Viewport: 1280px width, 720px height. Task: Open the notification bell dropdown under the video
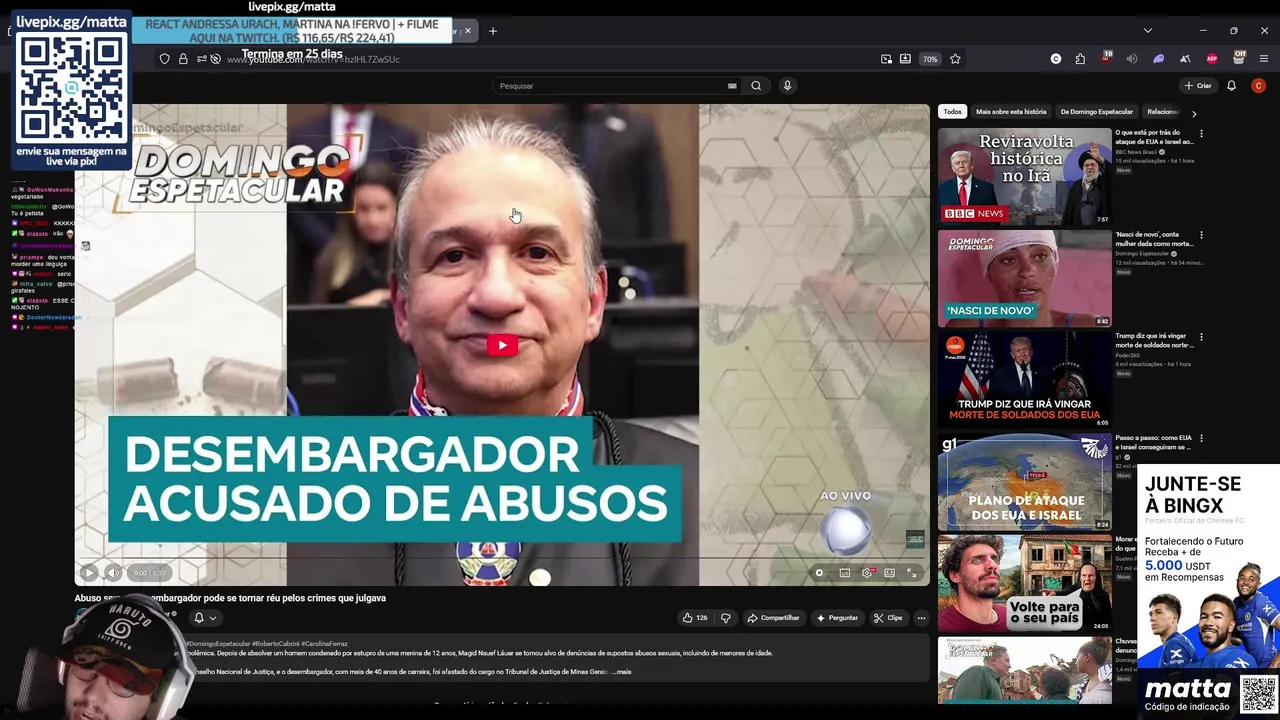[x=204, y=618]
